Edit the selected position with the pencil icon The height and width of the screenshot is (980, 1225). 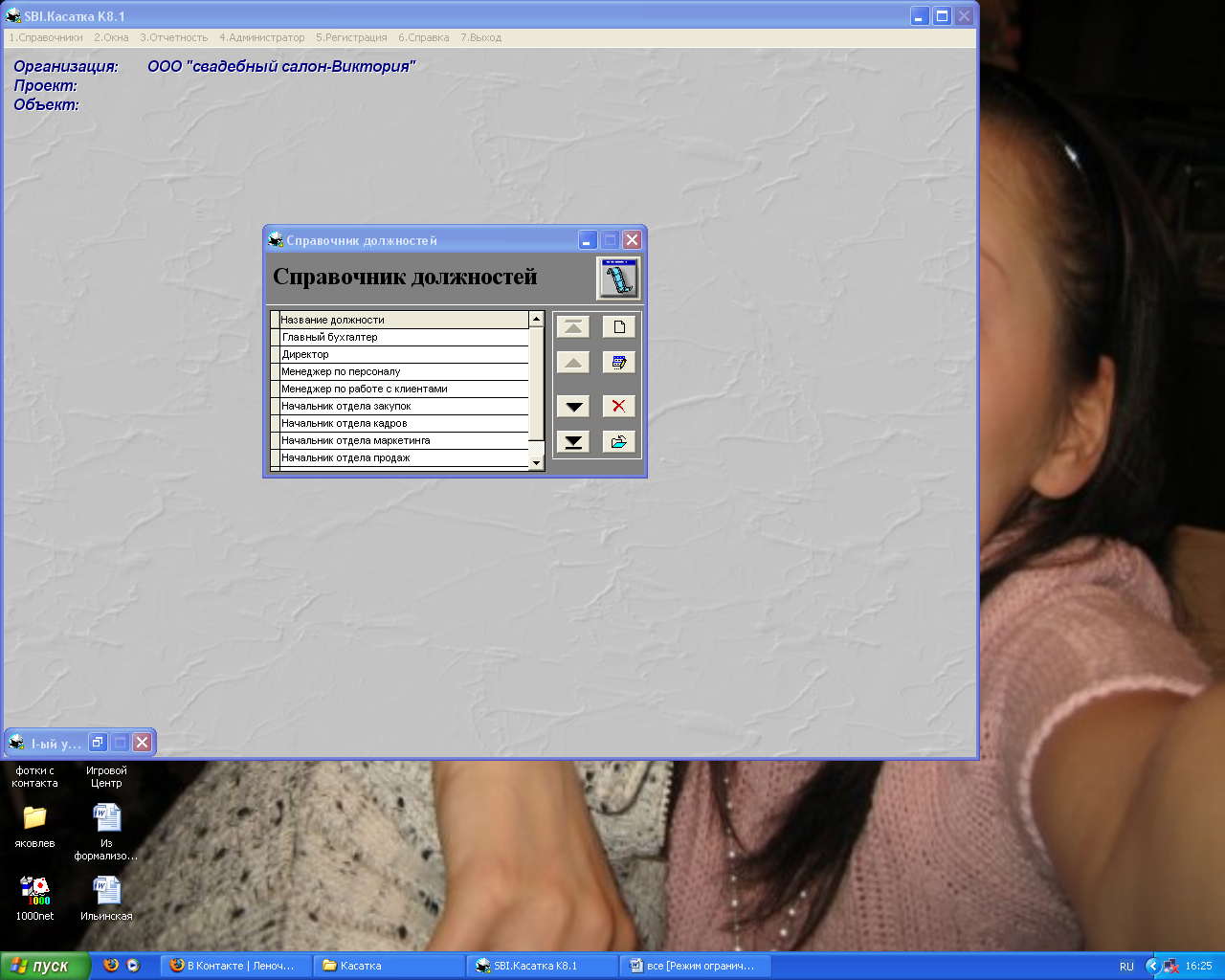(619, 363)
